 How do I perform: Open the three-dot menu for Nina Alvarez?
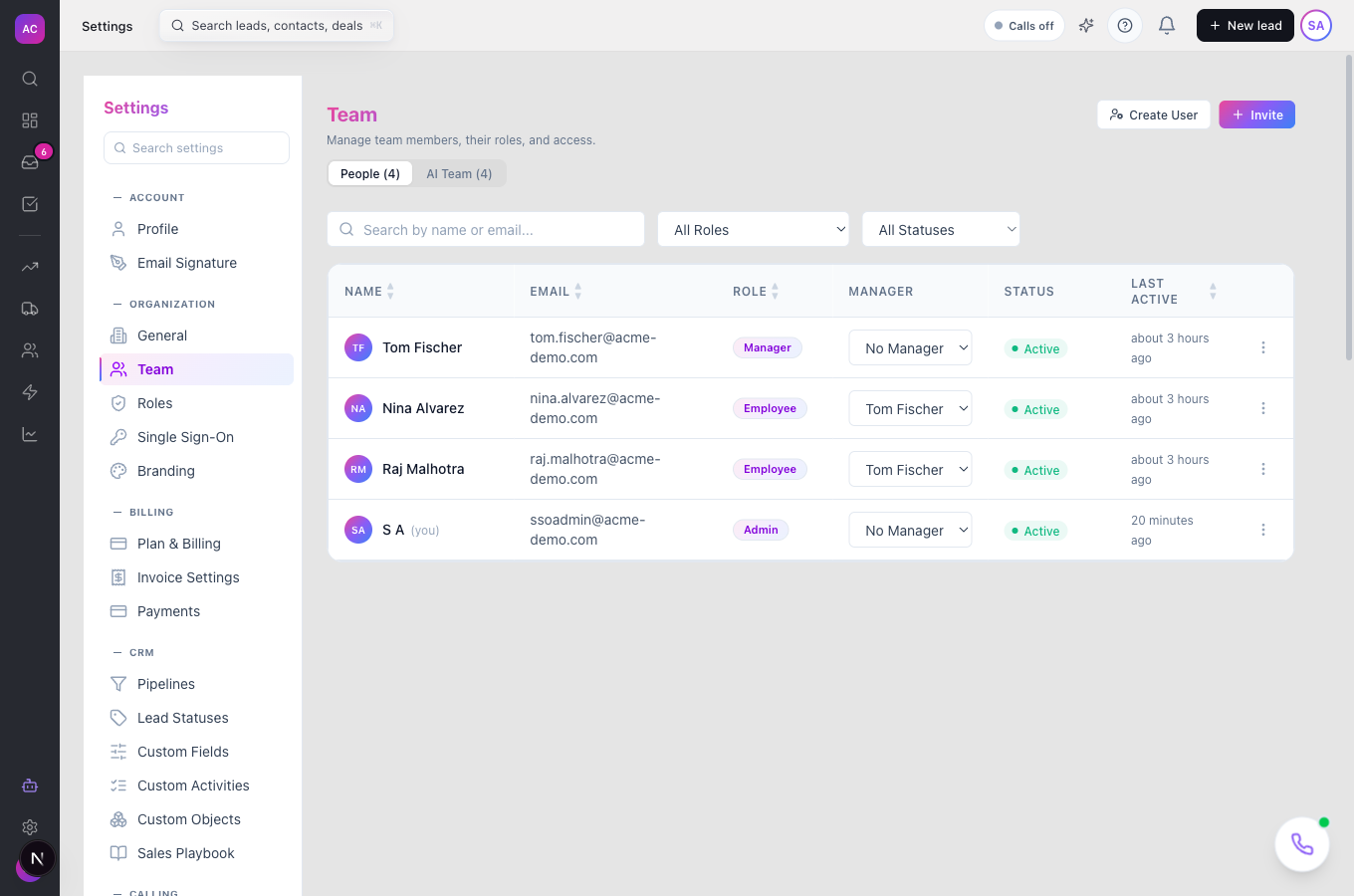pos(1263,408)
